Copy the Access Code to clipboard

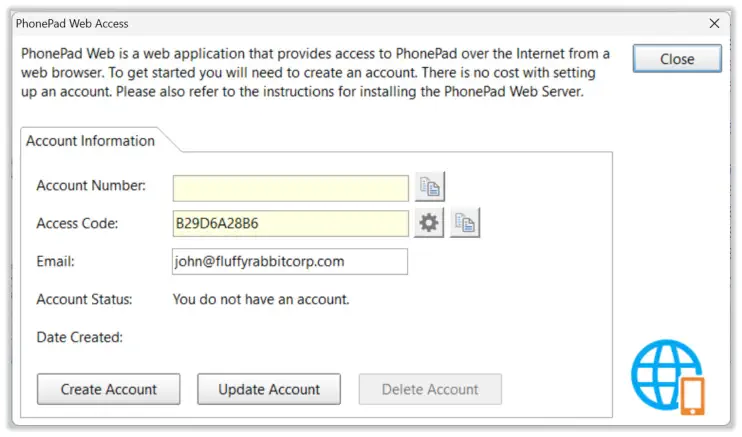tap(465, 223)
